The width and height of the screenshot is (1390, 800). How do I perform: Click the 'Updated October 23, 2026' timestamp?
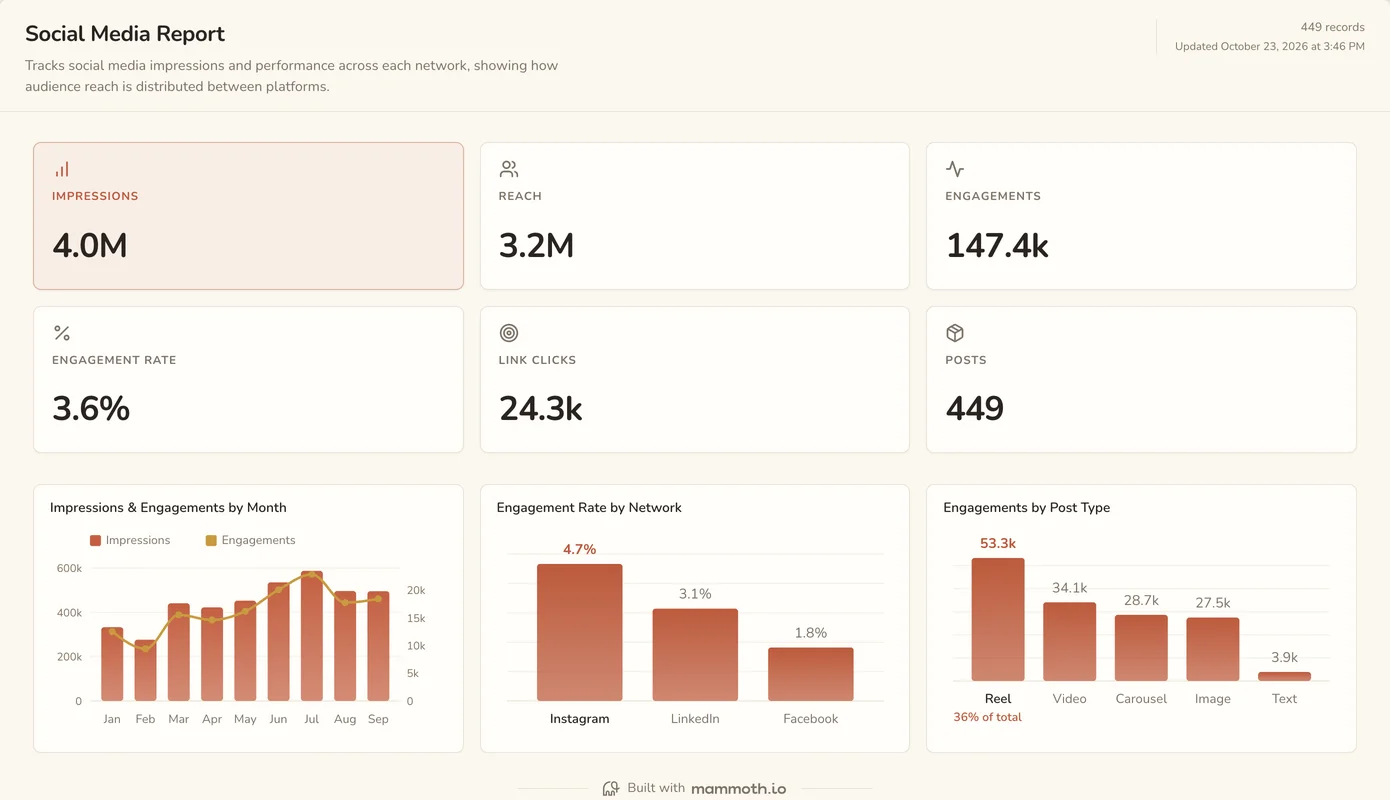point(1270,46)
